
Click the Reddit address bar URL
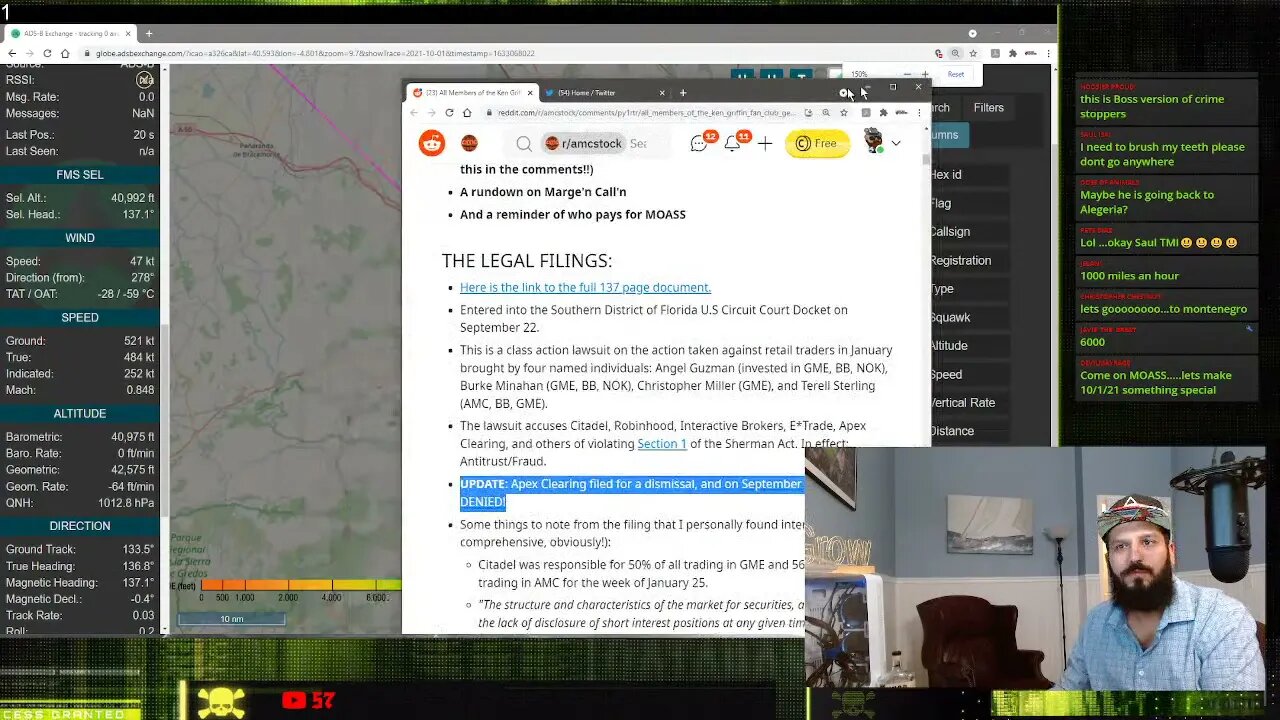click(x=647, y=113)
